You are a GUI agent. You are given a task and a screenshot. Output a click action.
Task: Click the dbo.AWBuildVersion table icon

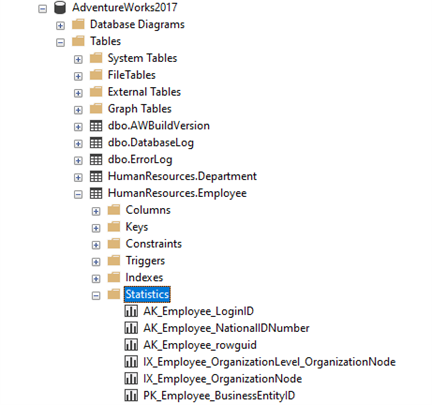tap(96, 126)
